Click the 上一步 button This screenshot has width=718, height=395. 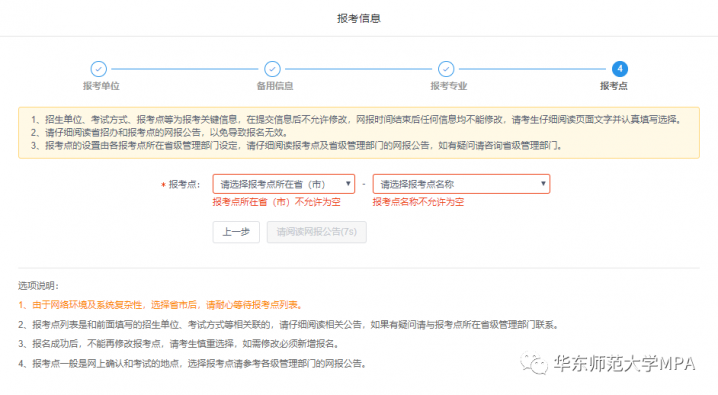[236, 232]
